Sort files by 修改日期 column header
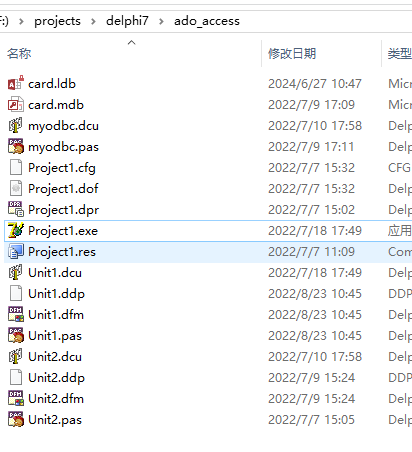Viewport: 412px width, 452px height. pos(292,53)
